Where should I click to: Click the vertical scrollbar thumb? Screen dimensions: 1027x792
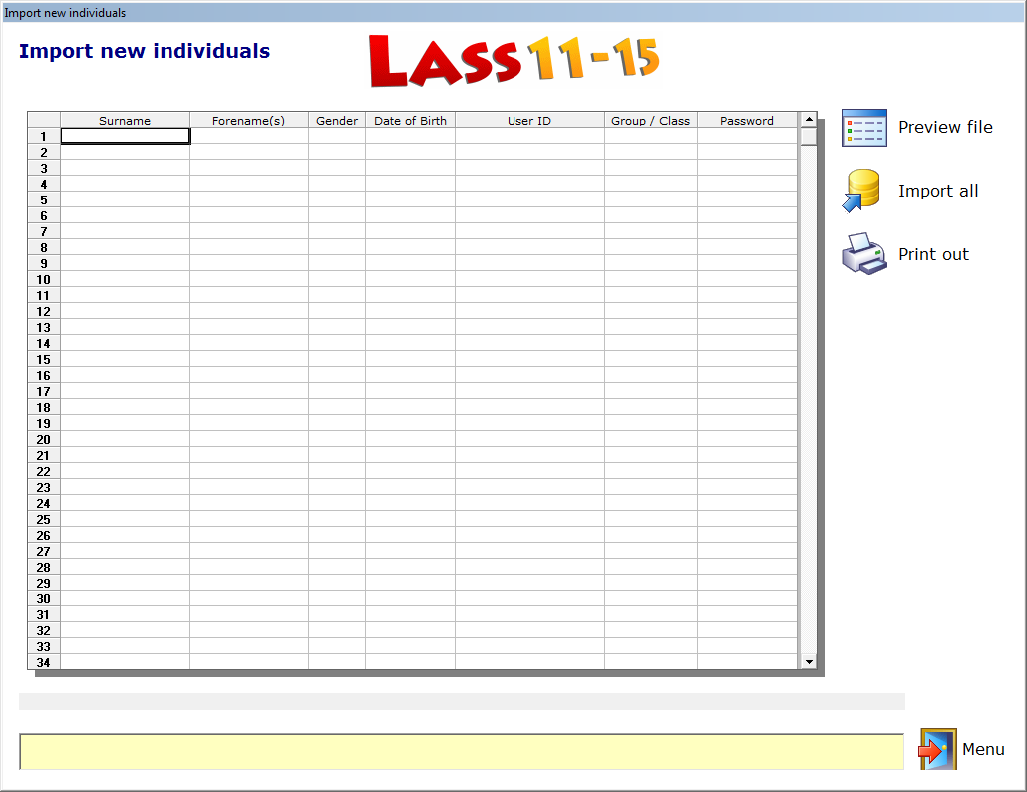point(809,136)
